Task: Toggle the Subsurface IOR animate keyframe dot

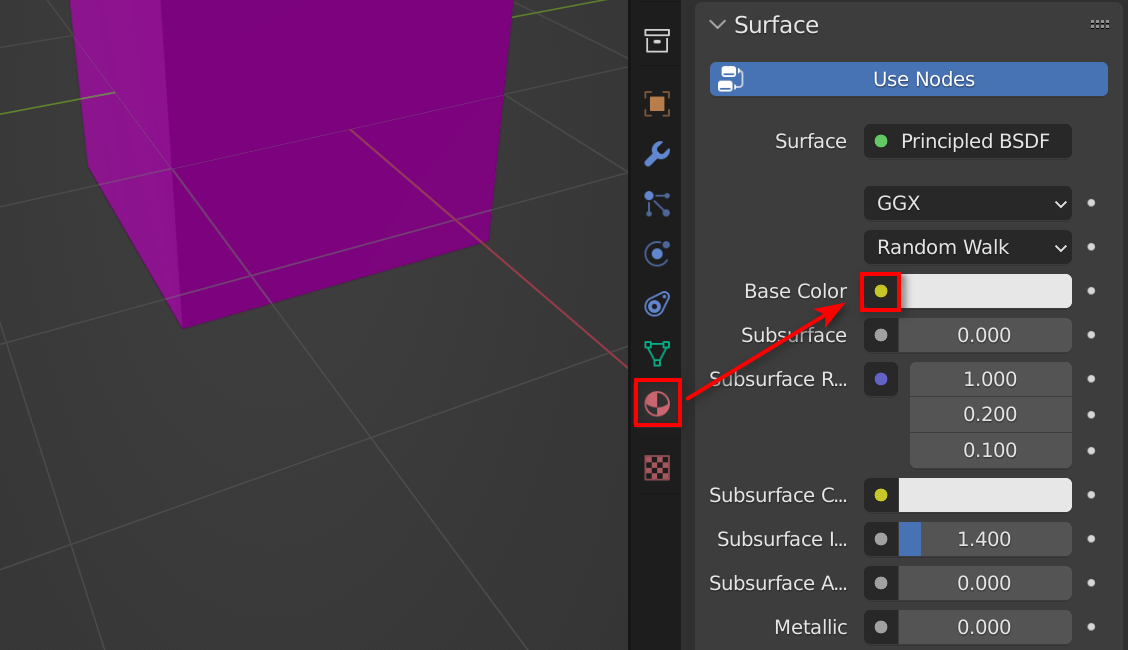Action: (x=1091, y=539)
